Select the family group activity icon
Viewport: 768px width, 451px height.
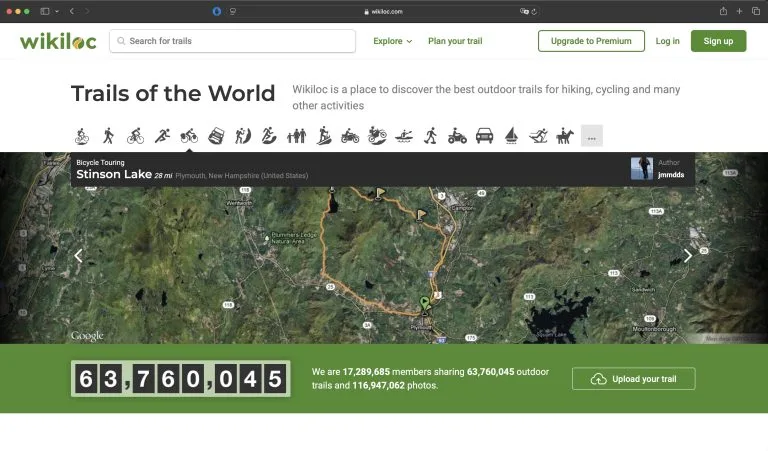pyautogui.click(x=296, y=136)
